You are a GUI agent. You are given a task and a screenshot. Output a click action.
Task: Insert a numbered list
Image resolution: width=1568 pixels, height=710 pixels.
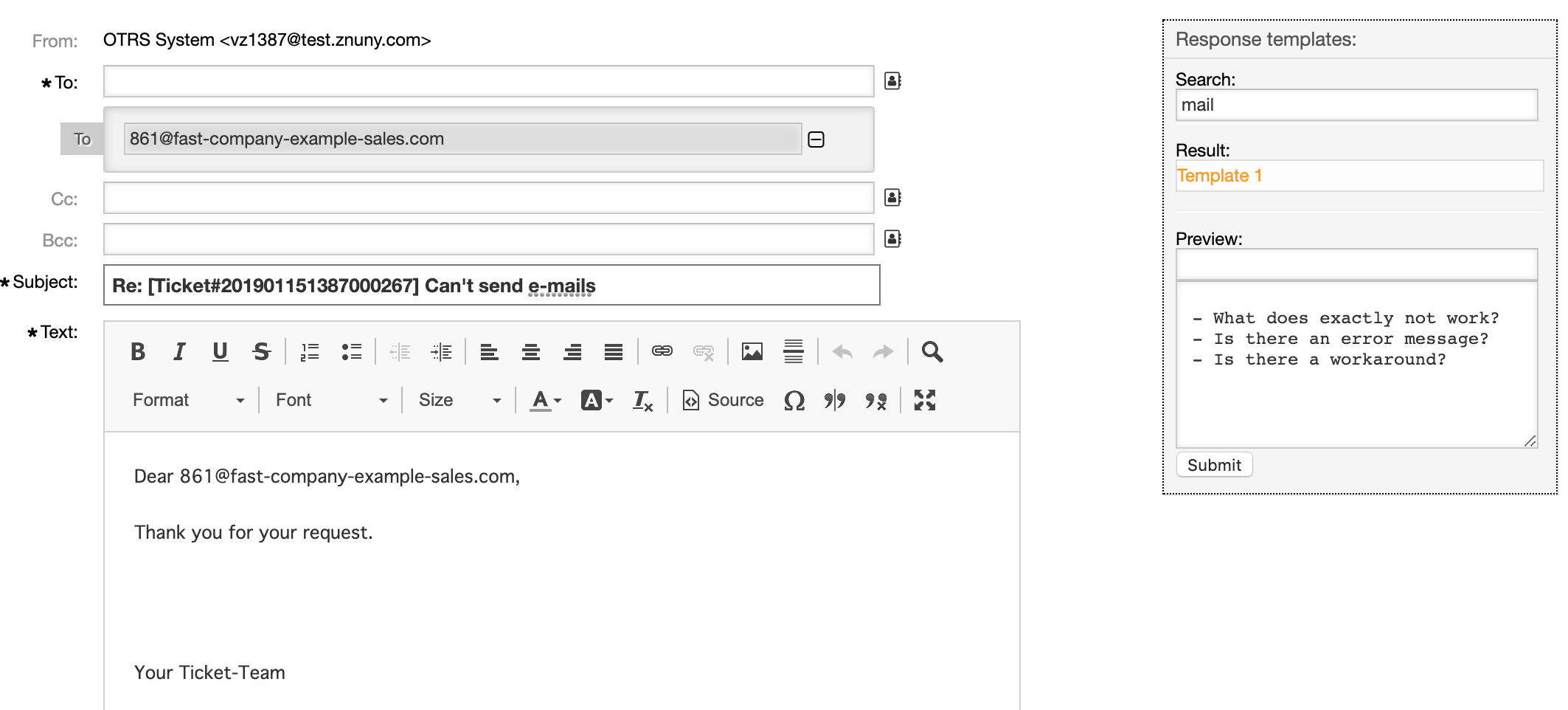coord(310,352)
